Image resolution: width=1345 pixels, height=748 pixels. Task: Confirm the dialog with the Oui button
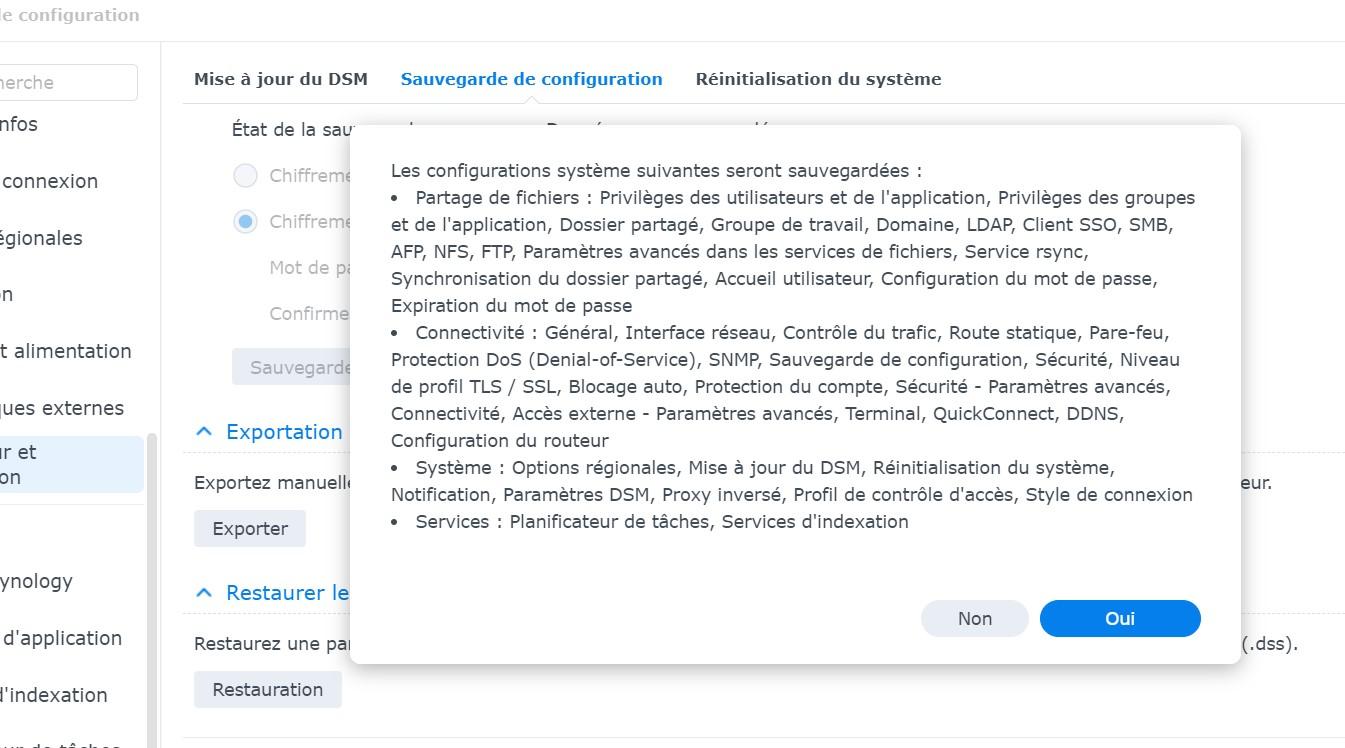point(1119,618)
